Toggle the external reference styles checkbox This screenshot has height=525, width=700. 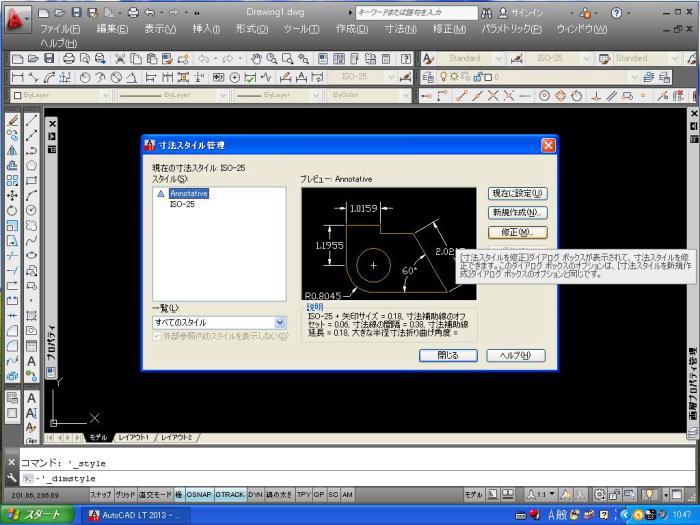point(157,336)
